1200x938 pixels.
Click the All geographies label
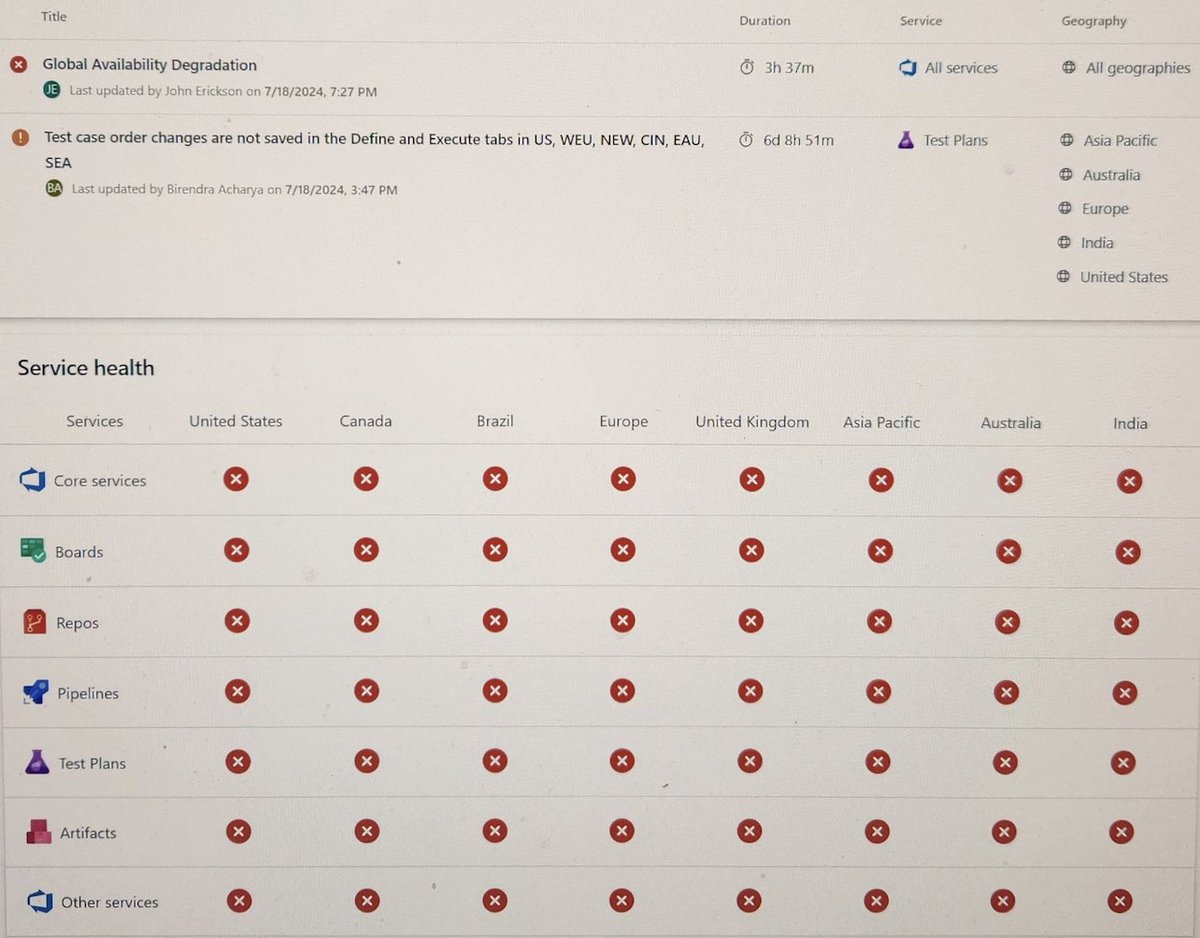click(x=1138, y=69)
